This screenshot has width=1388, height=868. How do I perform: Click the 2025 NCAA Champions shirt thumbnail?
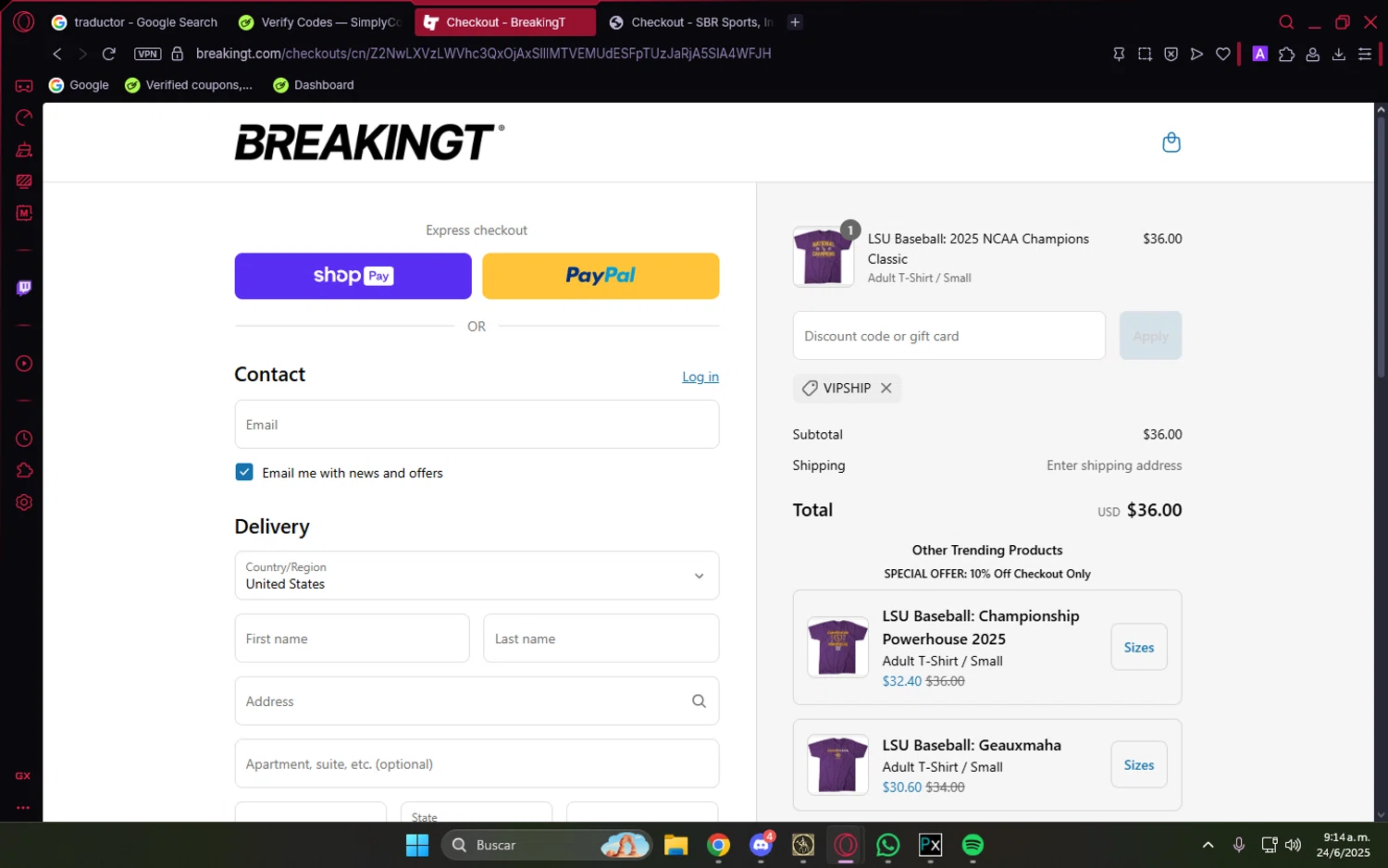coord(823,257)
